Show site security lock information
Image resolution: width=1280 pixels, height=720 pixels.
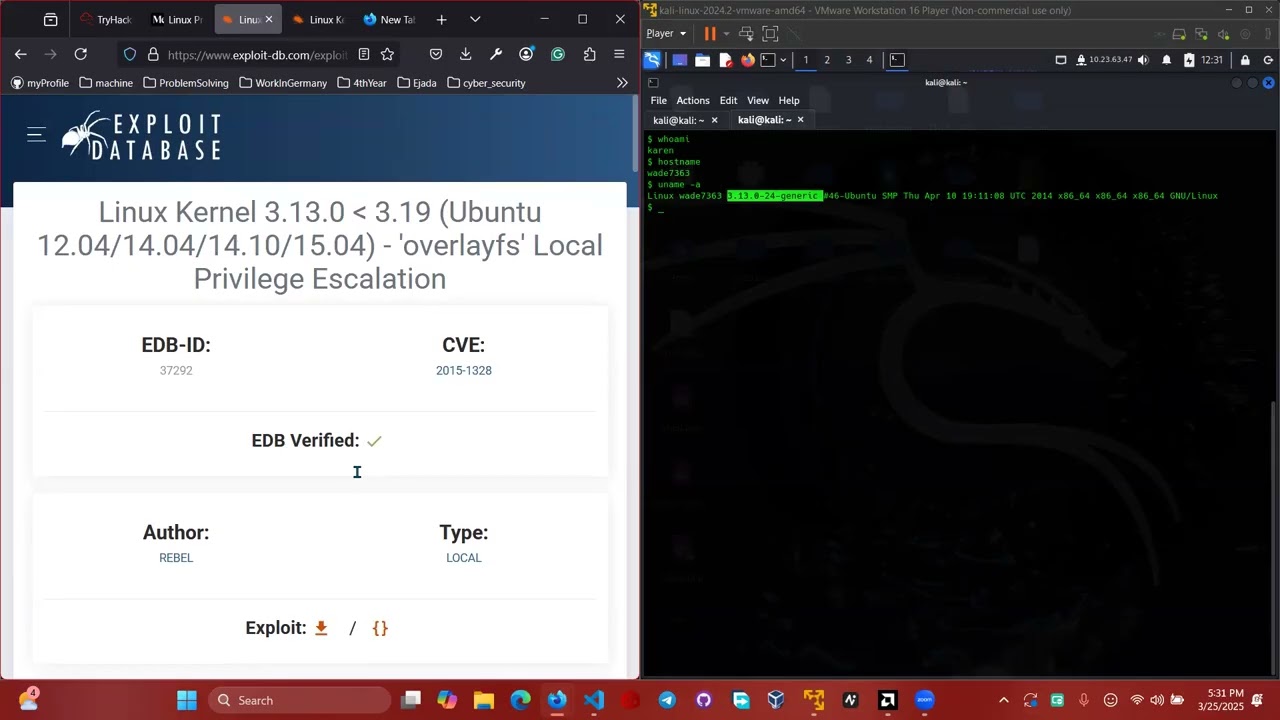(153, 54)
